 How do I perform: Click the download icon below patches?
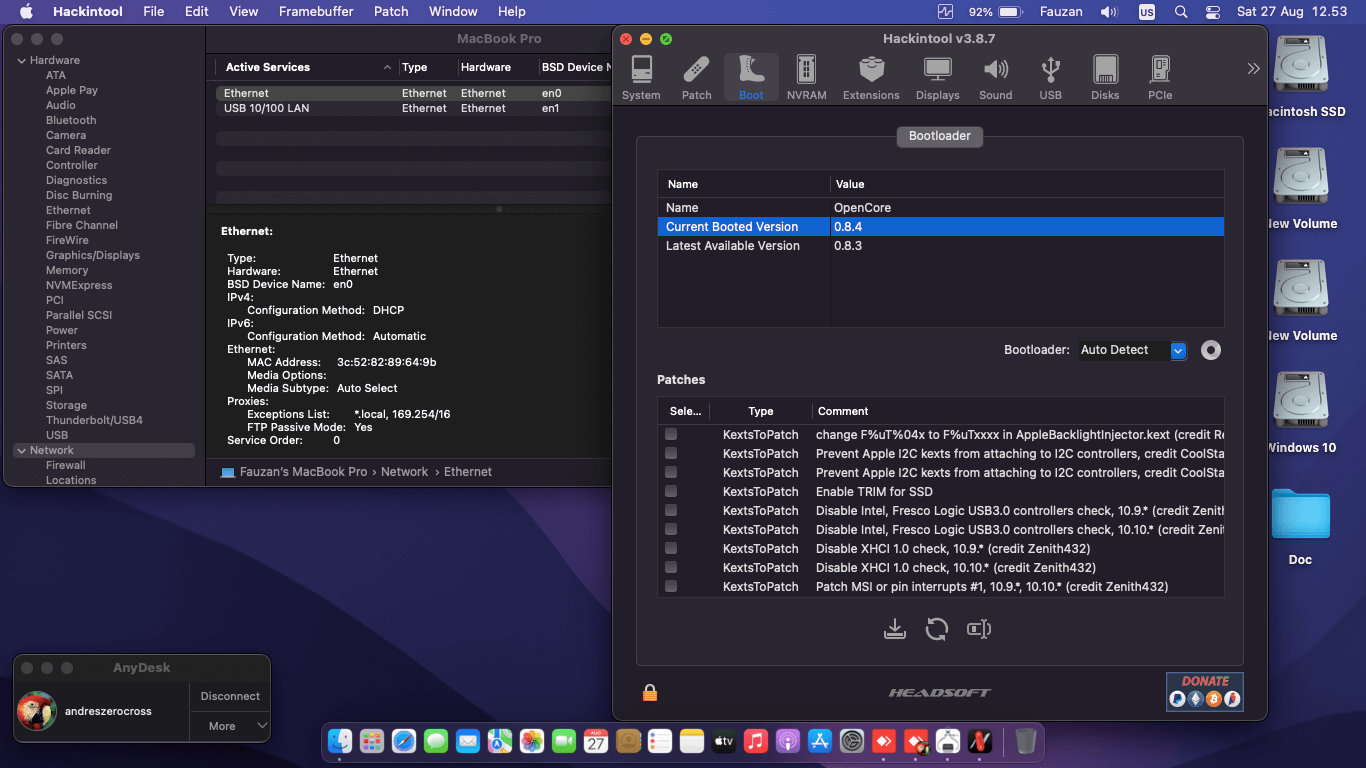point(895,629)
